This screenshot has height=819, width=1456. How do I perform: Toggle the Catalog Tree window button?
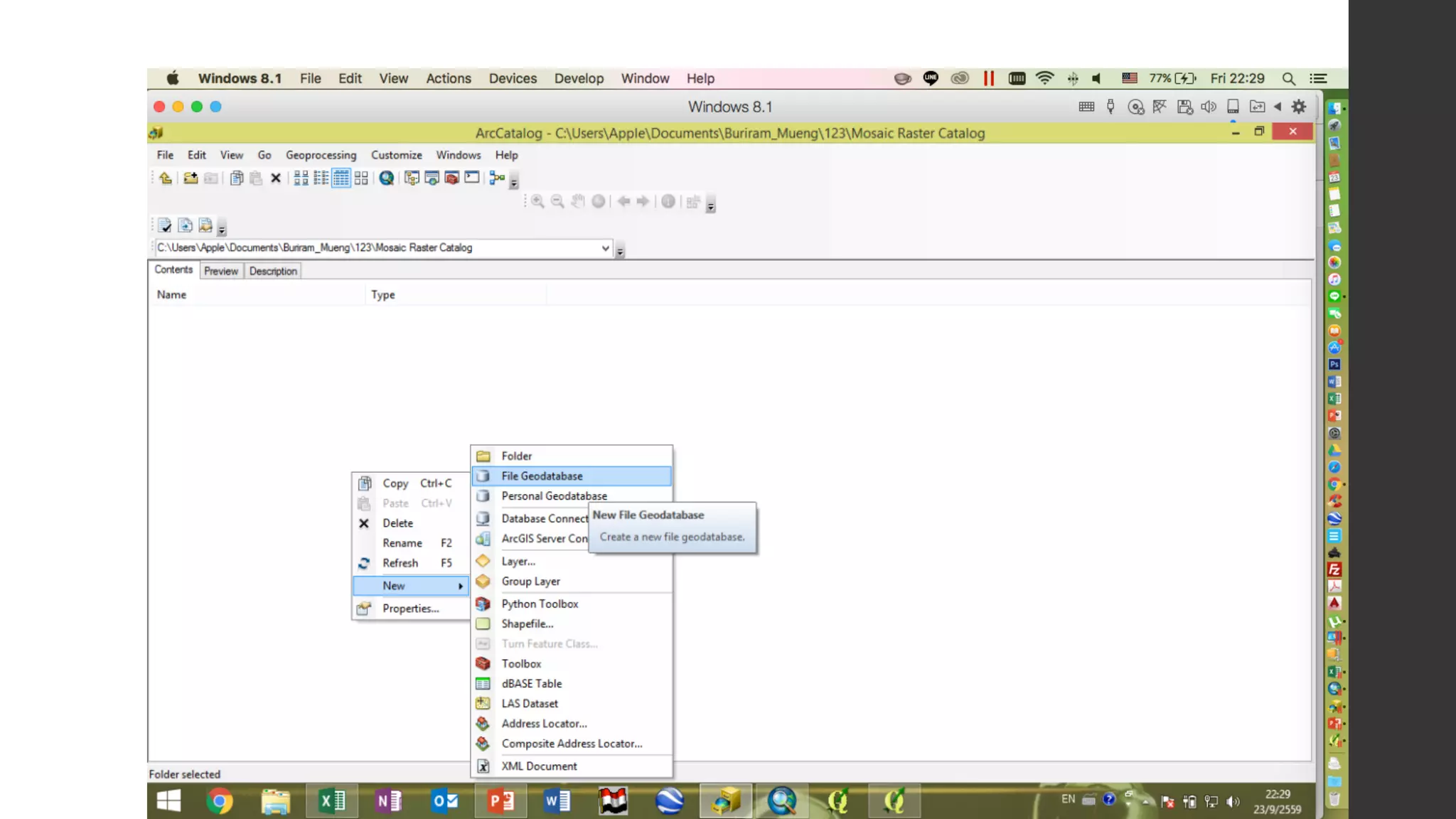(x=412, y=178)
